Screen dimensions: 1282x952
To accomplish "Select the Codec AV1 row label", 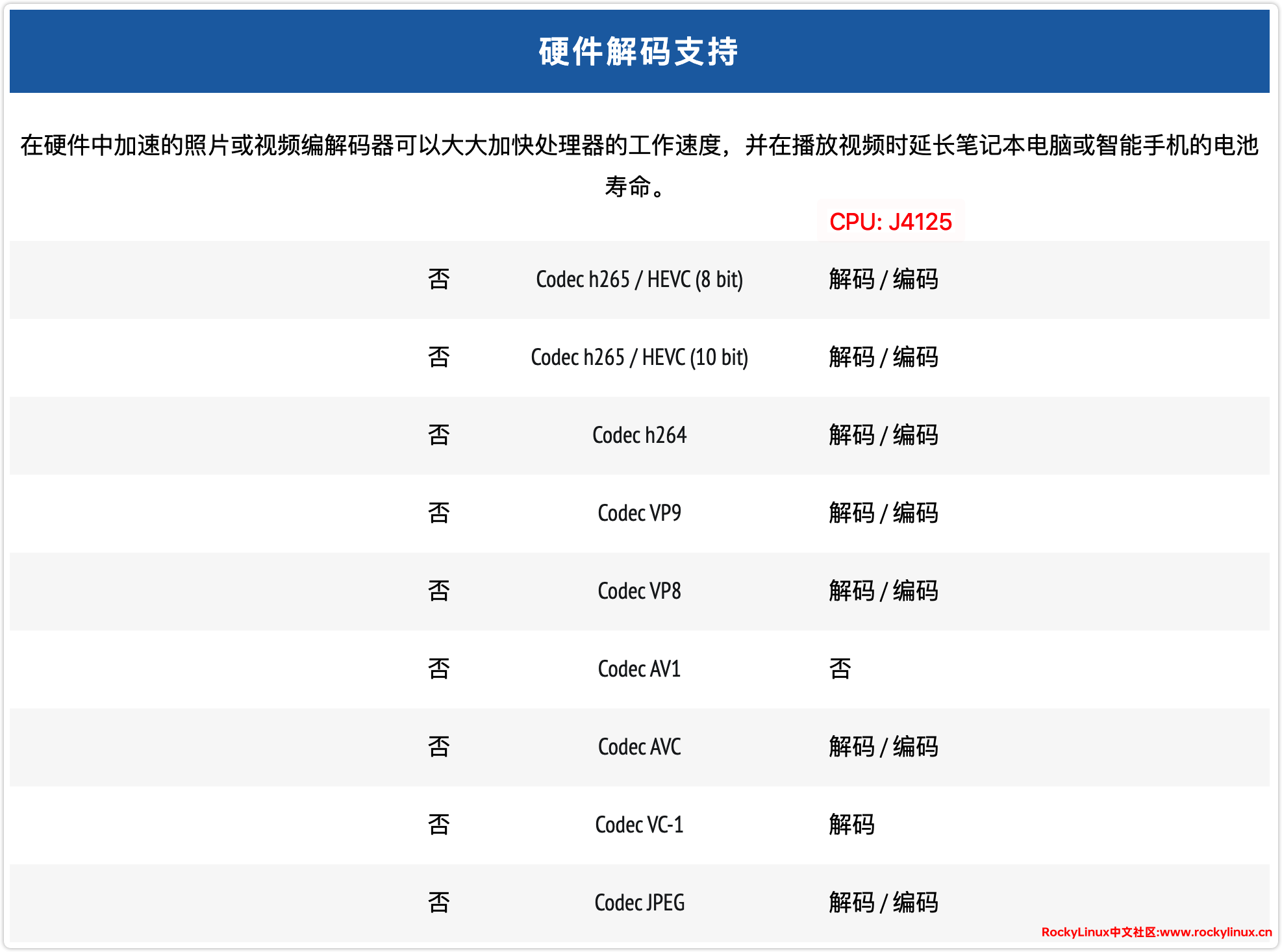I will point(639,669).
